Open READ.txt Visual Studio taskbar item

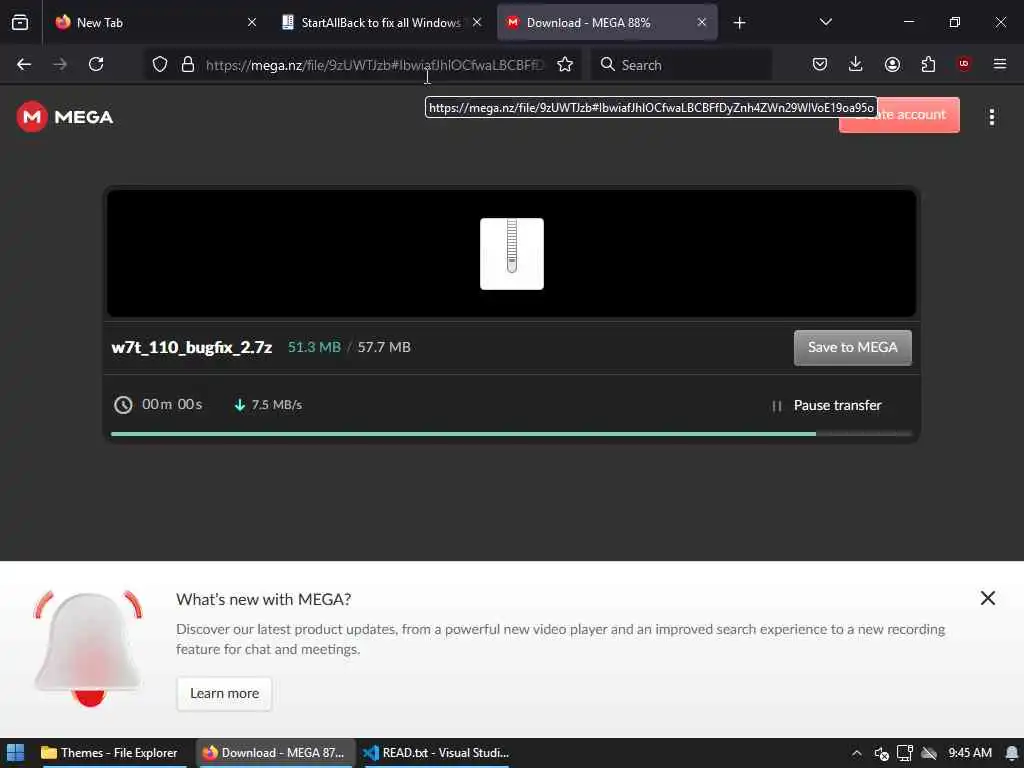[436, 753]
